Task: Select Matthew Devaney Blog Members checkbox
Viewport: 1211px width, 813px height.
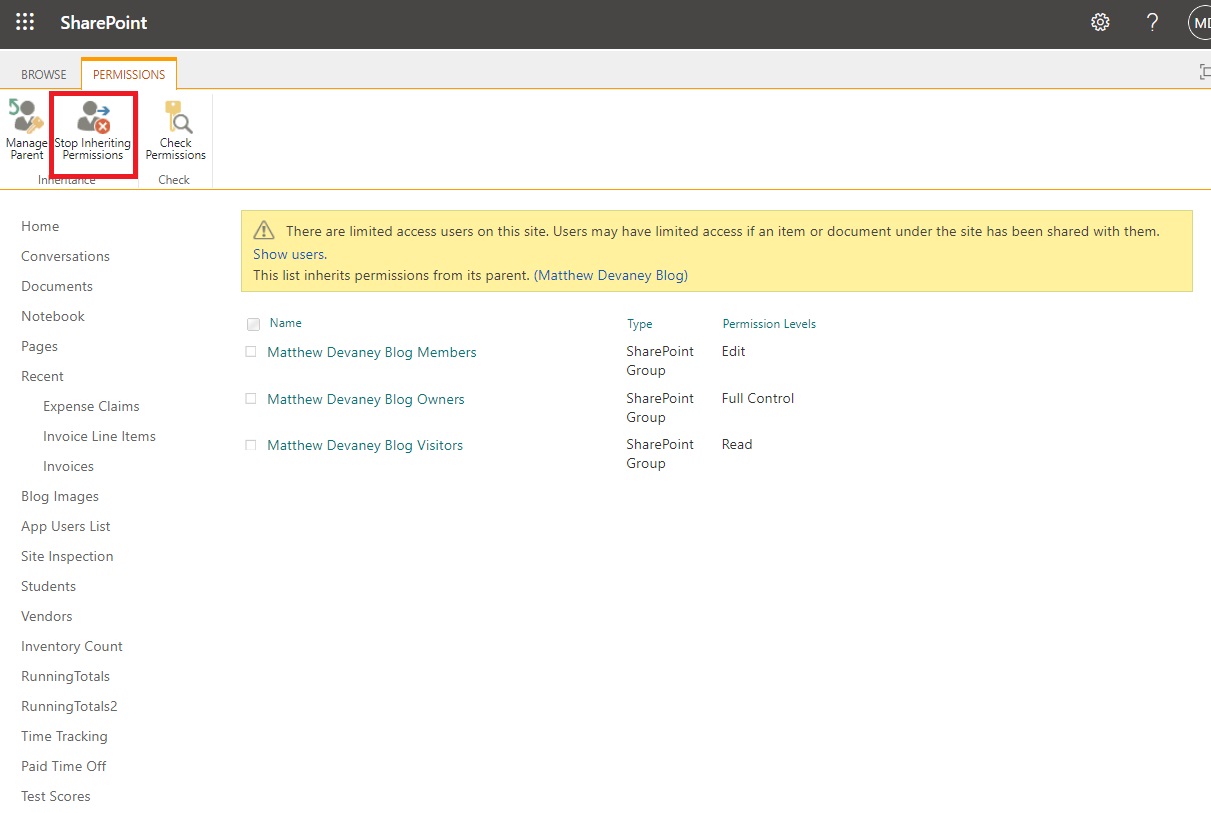Action: click(x=250, y=352)
